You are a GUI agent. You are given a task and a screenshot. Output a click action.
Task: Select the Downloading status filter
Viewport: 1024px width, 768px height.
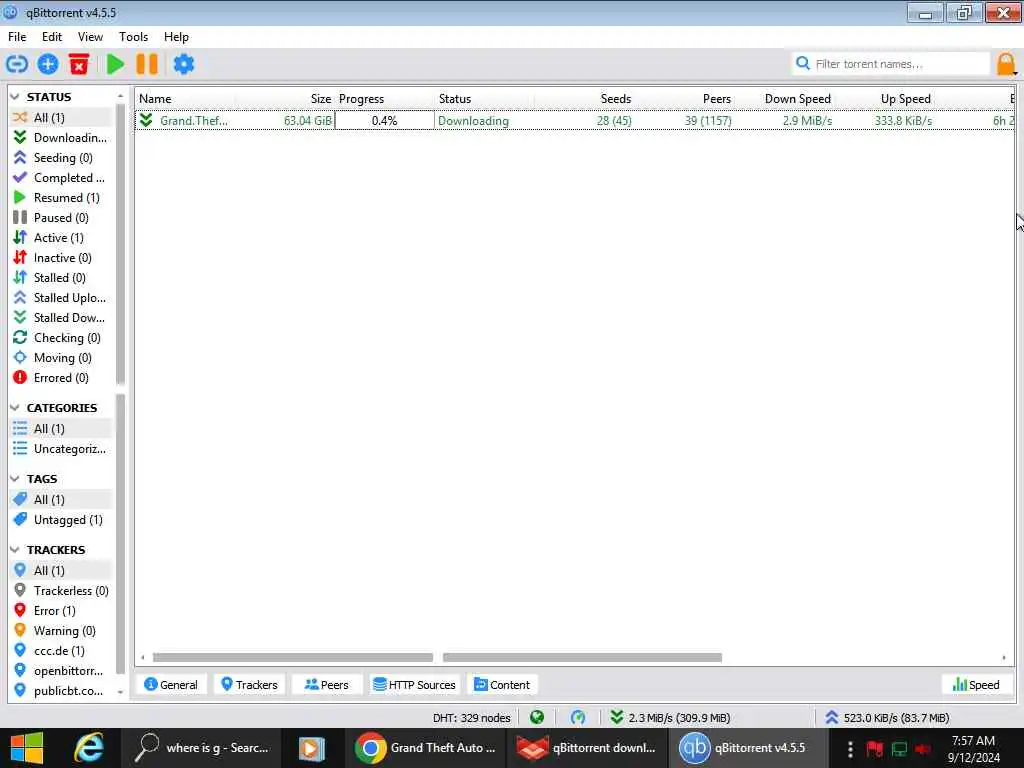(61, 137)
